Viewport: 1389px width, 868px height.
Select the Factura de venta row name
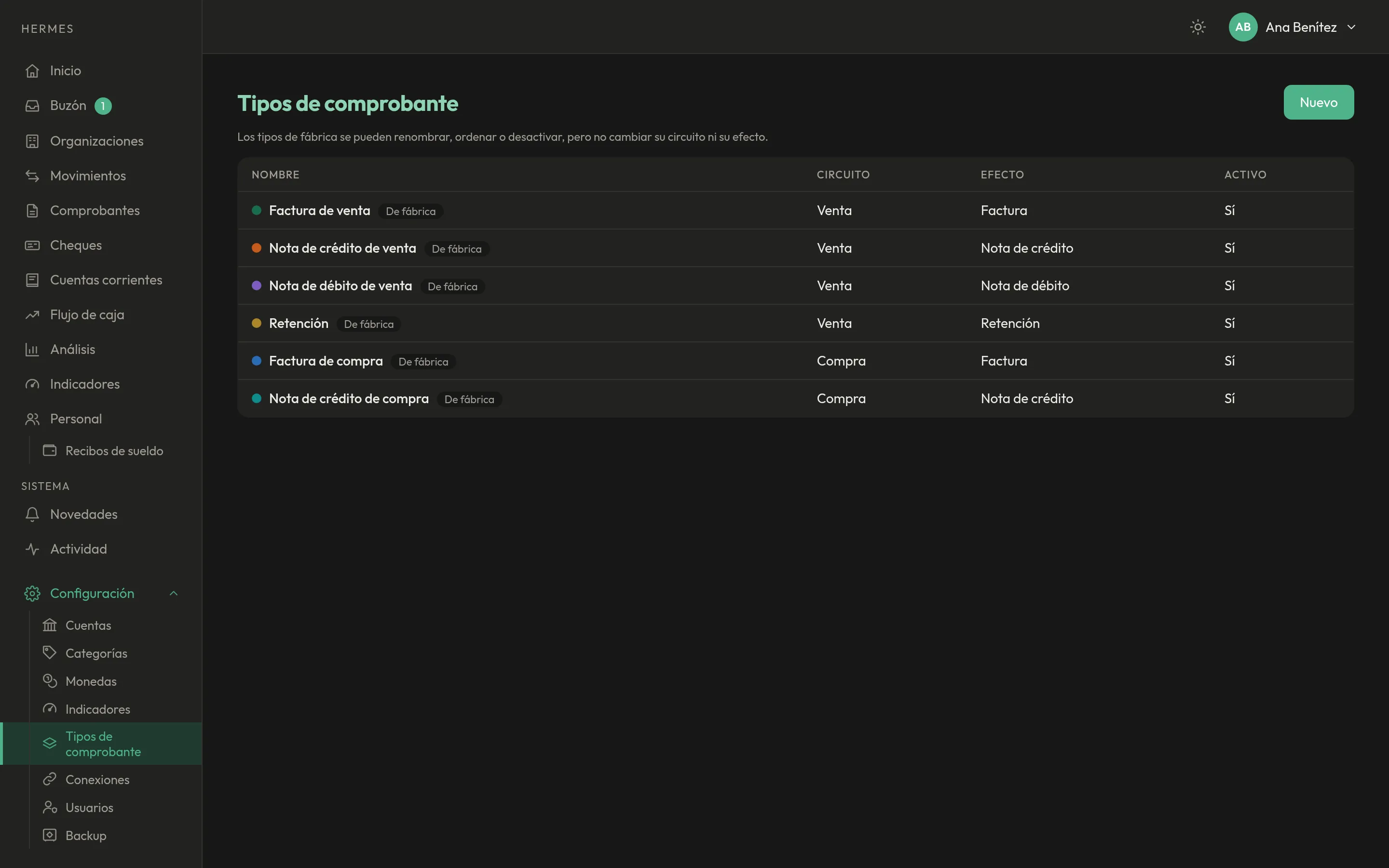click(320, 211)
